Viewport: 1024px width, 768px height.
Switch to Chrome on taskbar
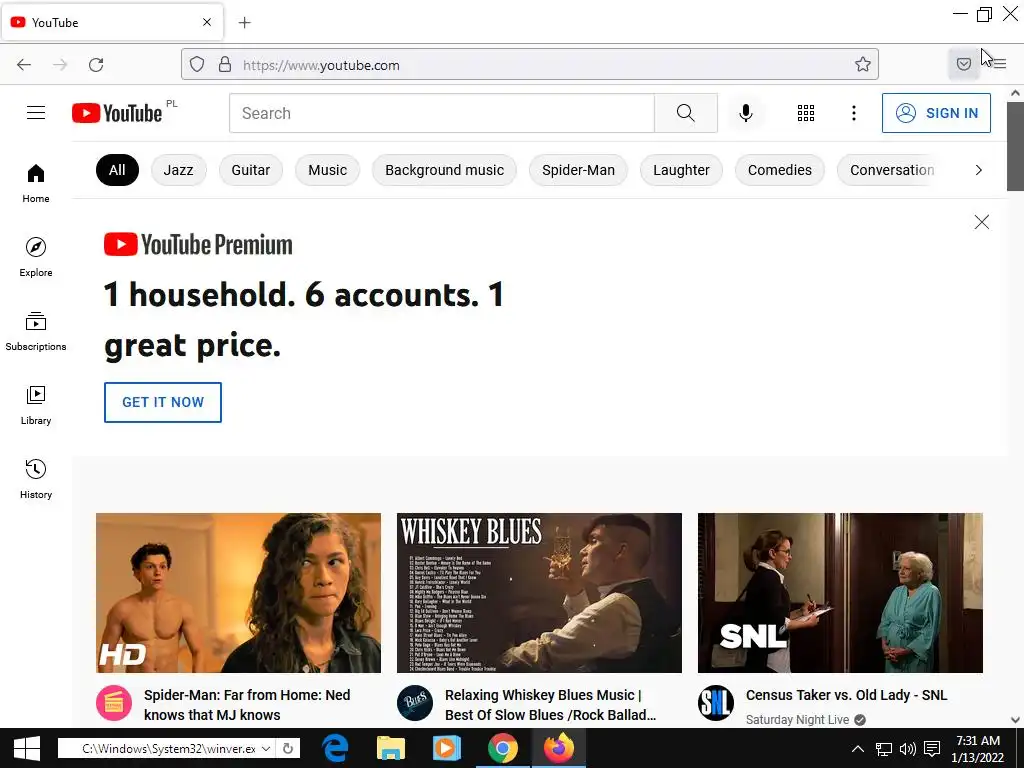[x=502, y=748]
